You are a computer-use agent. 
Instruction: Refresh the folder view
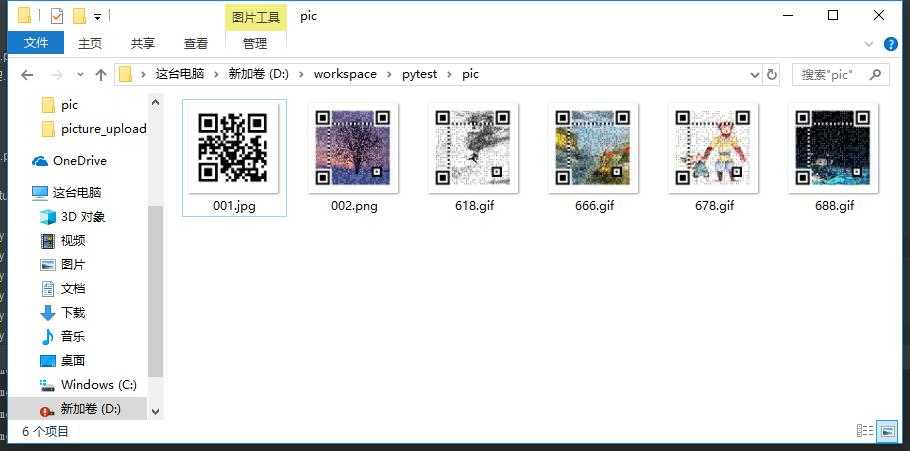click(772, 74)
